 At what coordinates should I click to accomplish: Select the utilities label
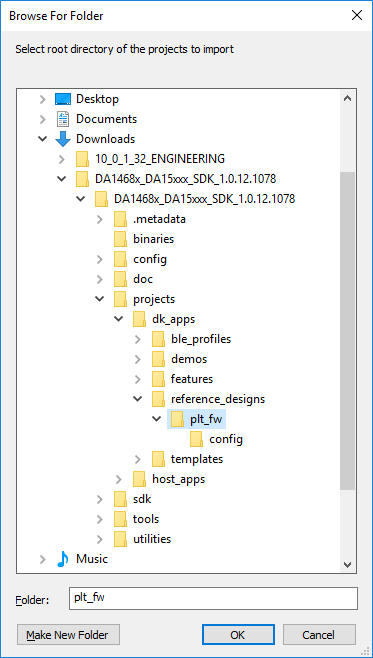[x=152, y=539]
